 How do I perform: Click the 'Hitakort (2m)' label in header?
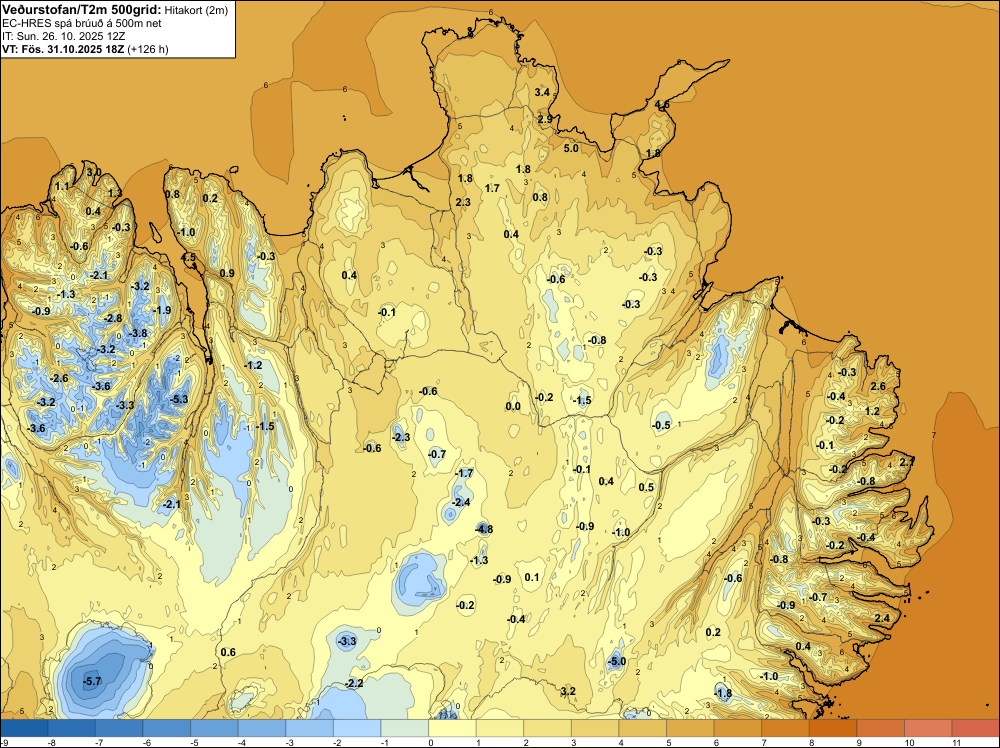click(196, 11)
